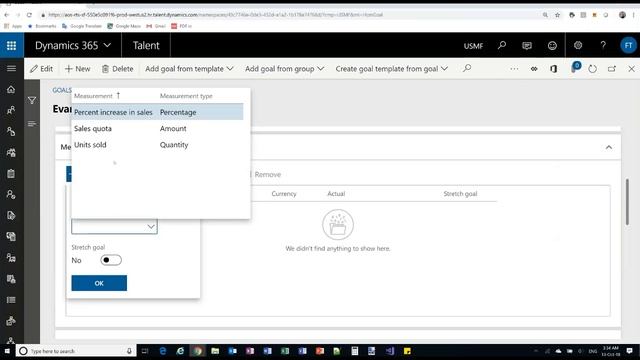Reload the browser page
This screenshot has width=640, height=360.
pos(29,15)
